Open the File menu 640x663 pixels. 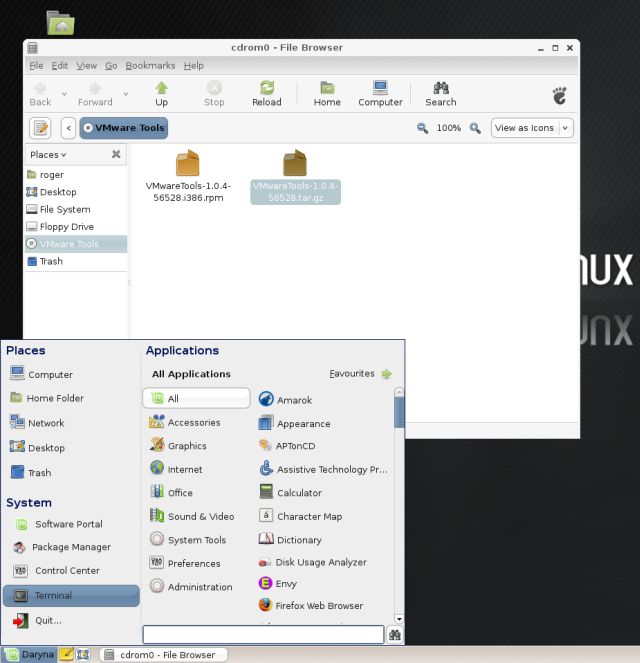(x=36, y=66)
